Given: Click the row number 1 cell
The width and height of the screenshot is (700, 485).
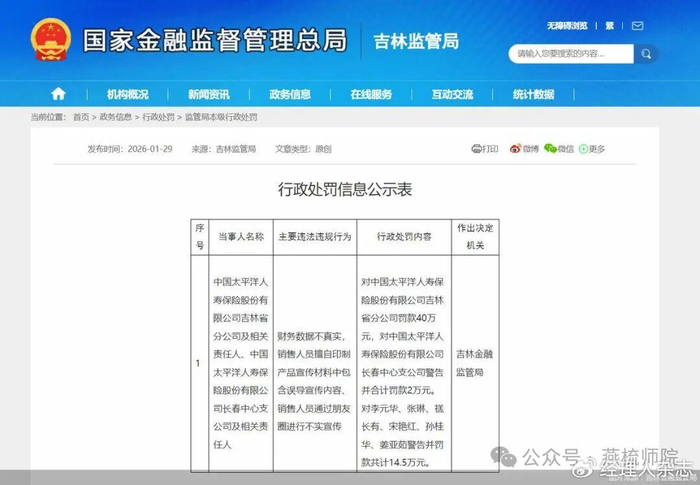Looking at the screenshot, I should [x=200, y=363].
